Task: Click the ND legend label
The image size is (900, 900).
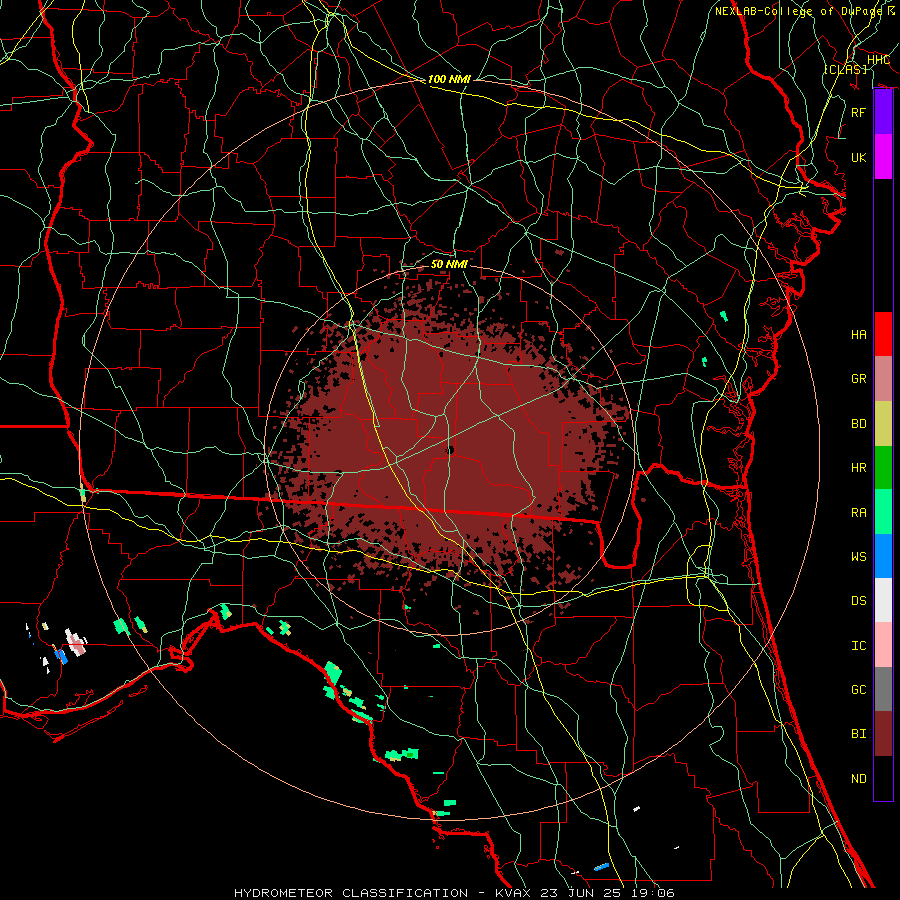Action: point(859,778)
